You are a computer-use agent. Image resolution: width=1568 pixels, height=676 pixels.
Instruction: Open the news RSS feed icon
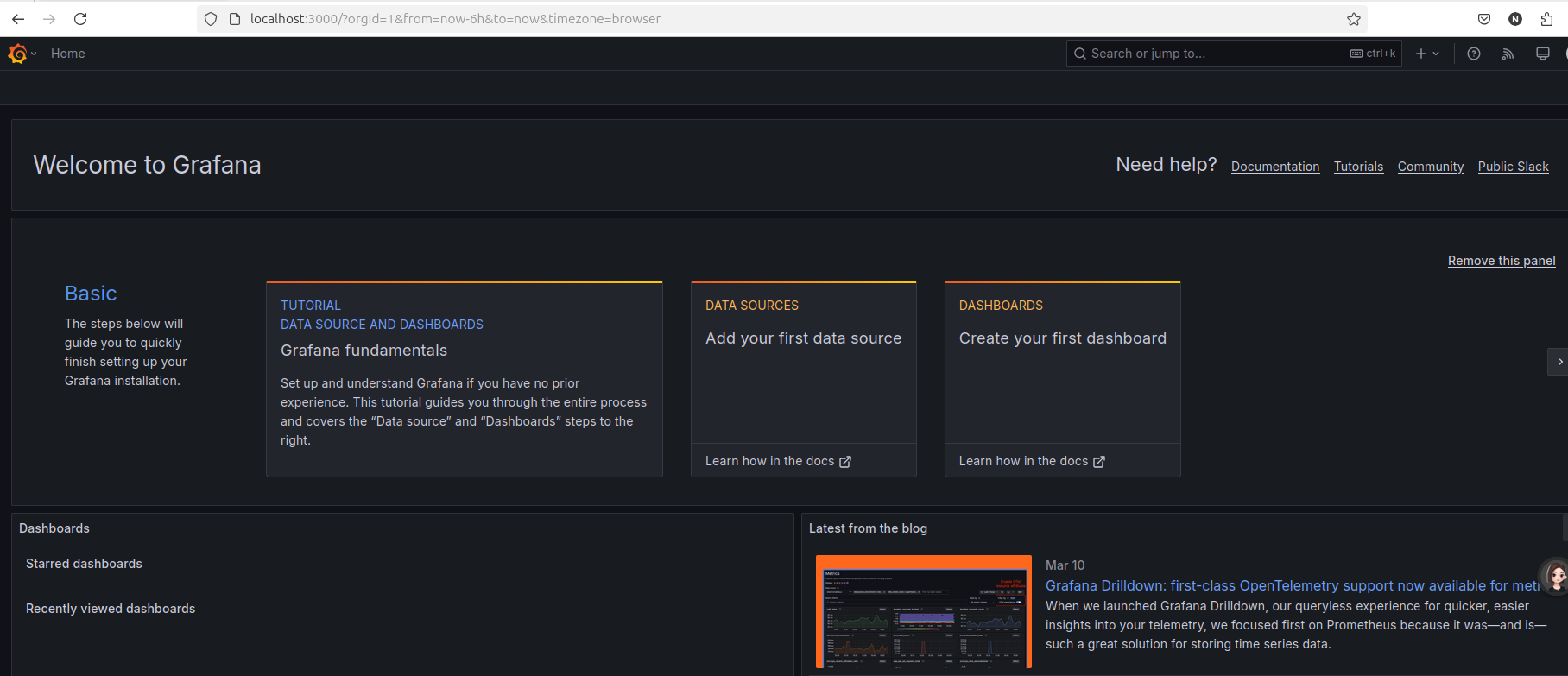[1508, 54]
